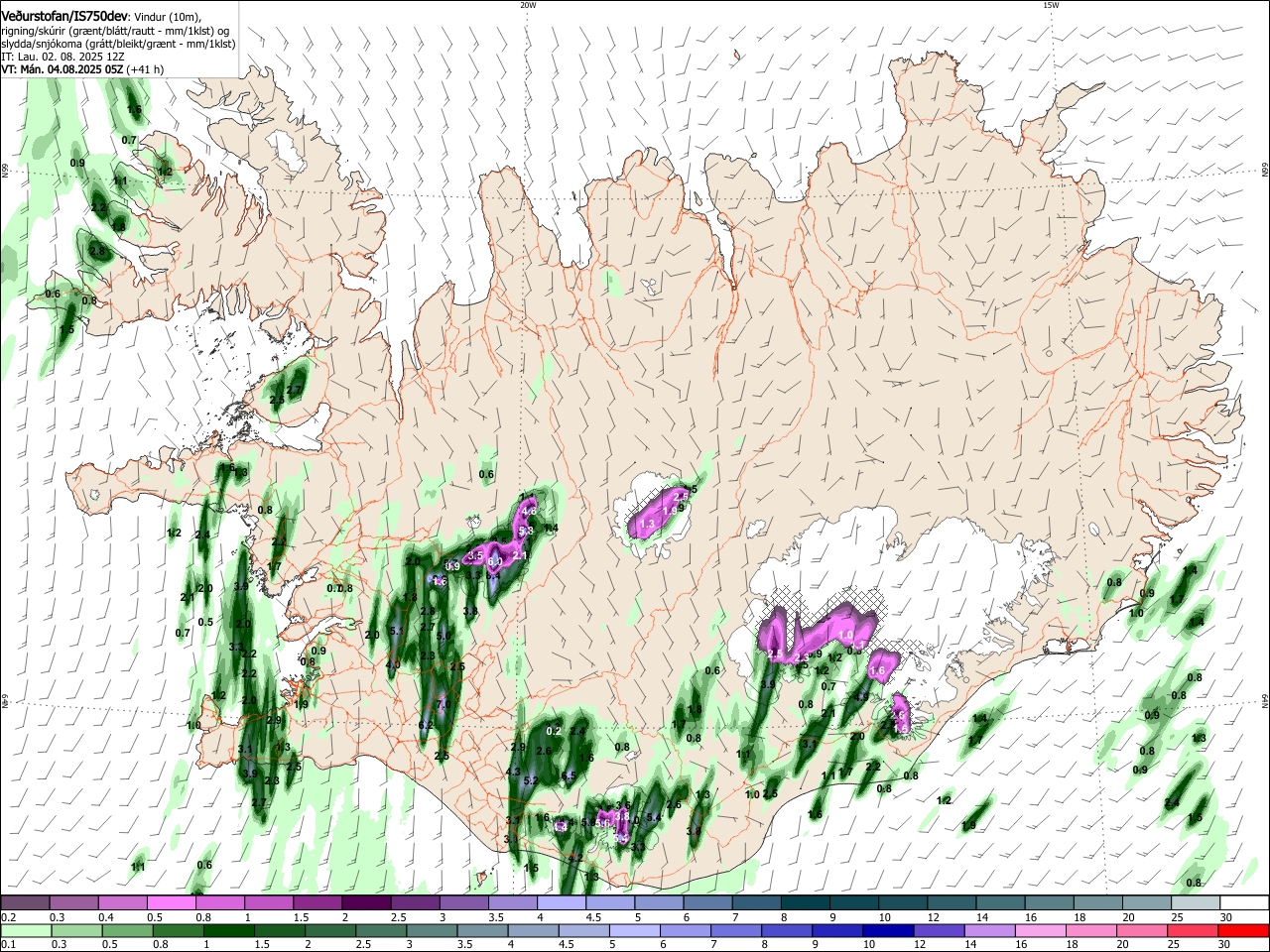Pick the bright pink snow swatch at 0.5
1270x952 pixels.
pyautogui.click(x=171, y=902)
